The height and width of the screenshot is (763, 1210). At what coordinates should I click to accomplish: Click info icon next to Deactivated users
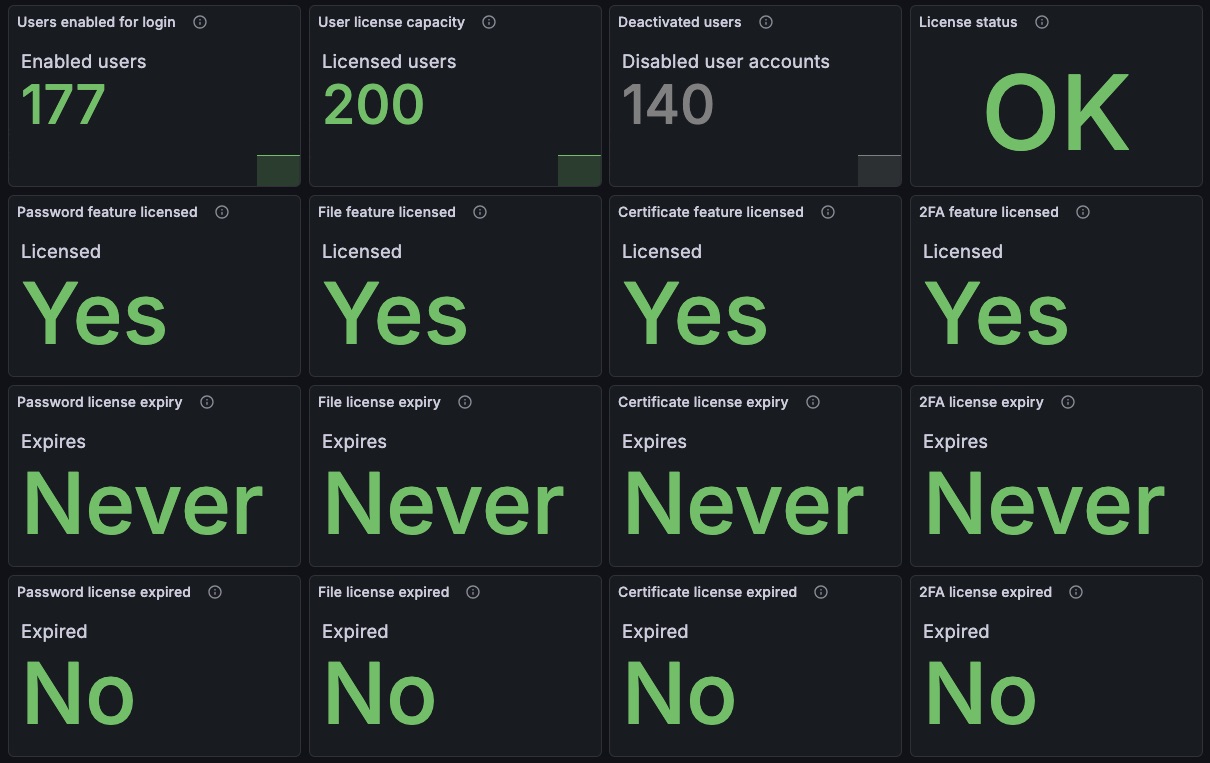tap(766, 22)
